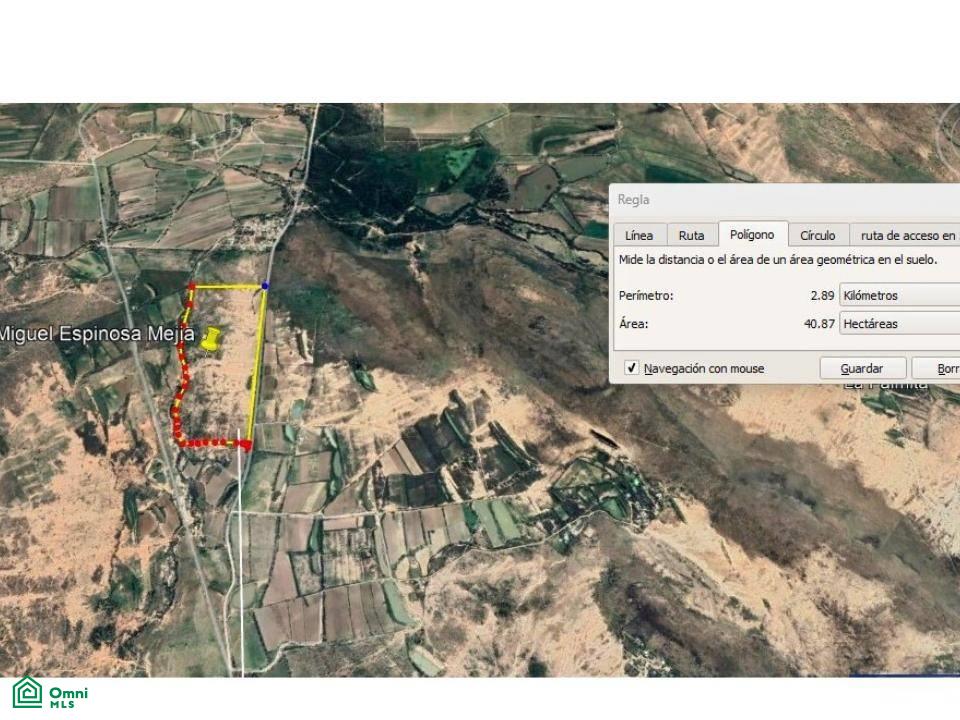This screenshot has width=960, height=720.
Task: Select the red top-left polygon corner vertex
Action: tap(192, 286)
